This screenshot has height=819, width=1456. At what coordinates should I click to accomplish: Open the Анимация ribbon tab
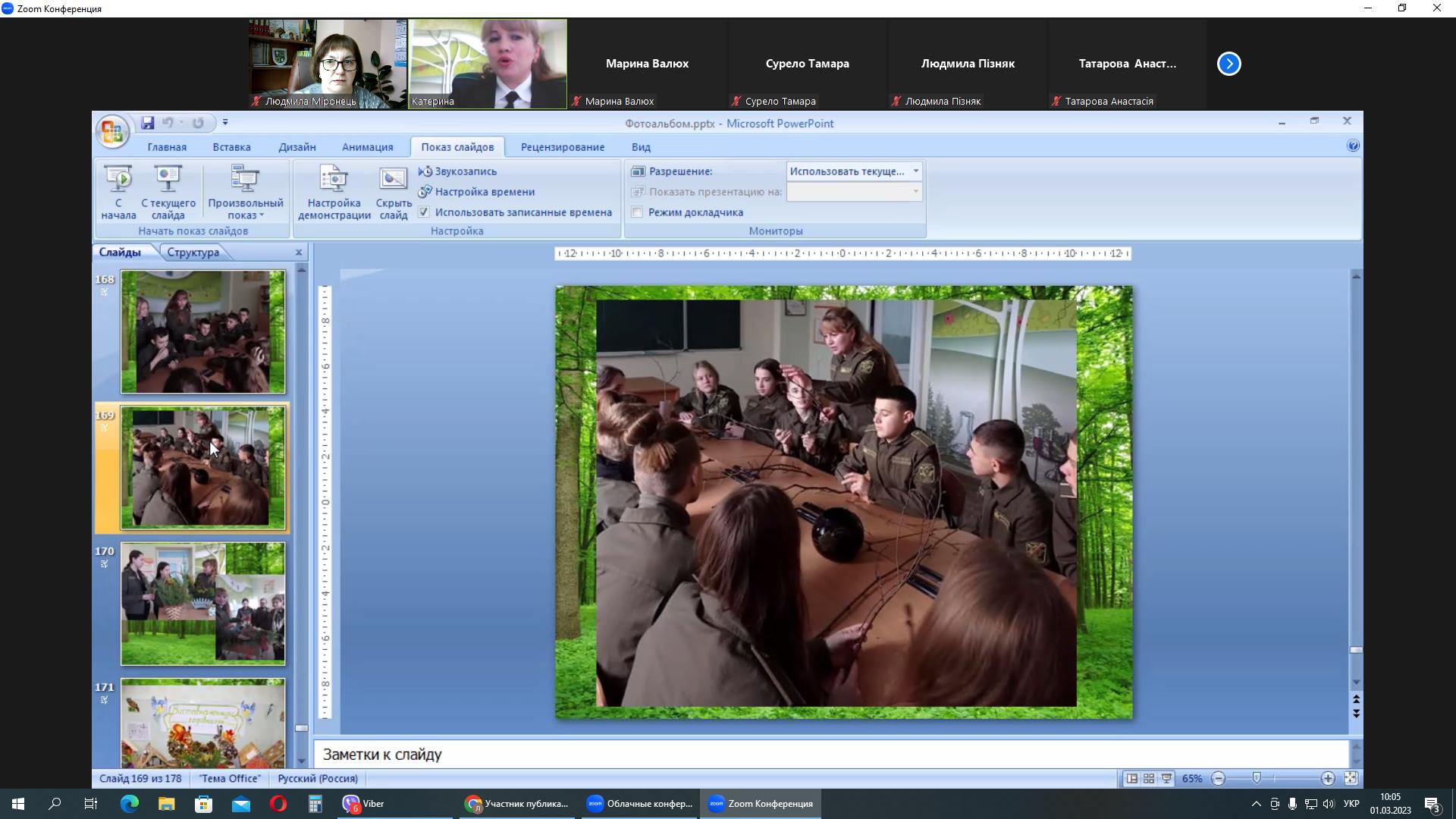point(367,147)
